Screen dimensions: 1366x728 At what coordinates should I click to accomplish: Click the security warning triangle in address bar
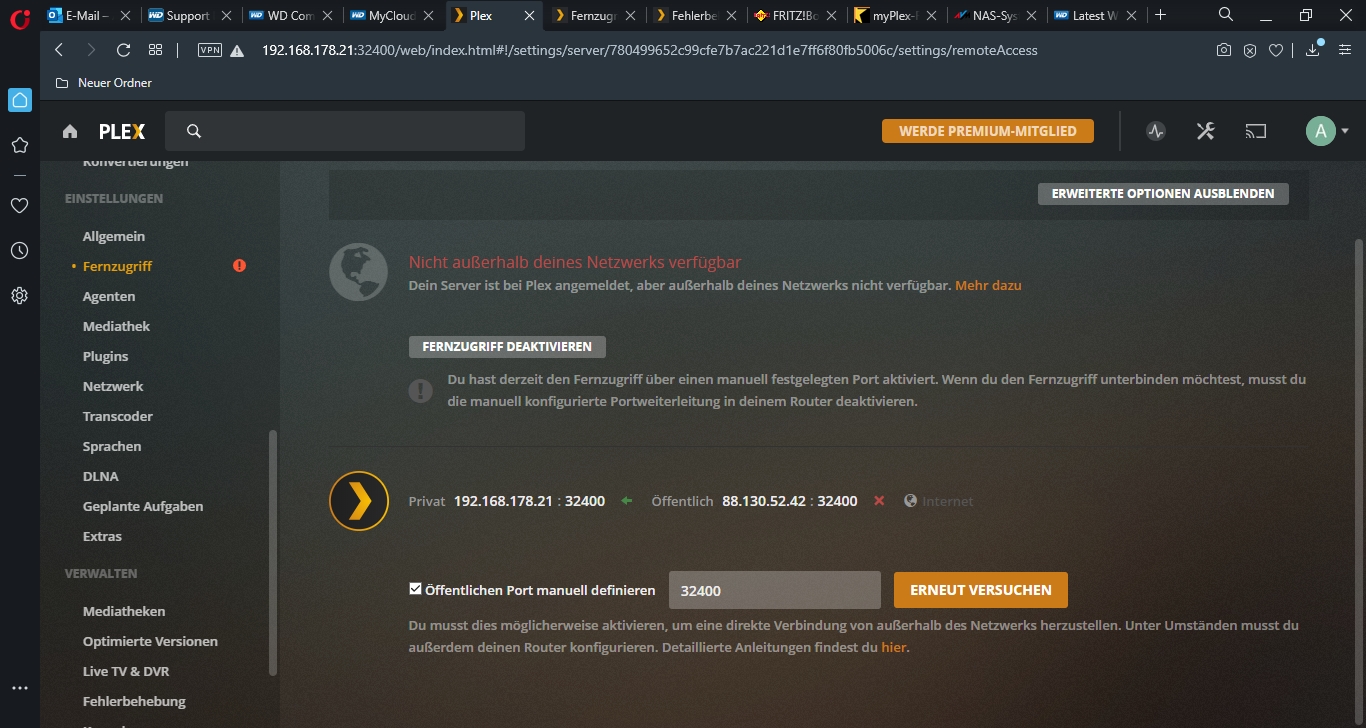point(237,51)
